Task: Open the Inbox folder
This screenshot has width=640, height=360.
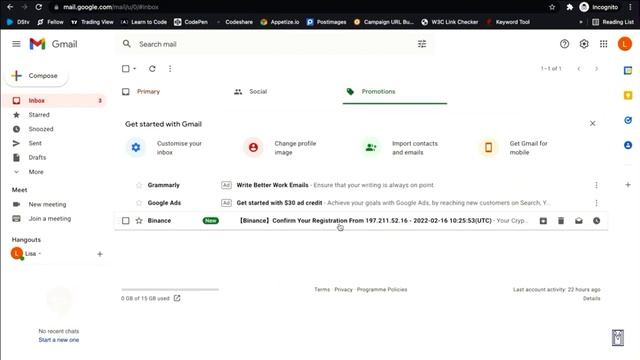Action: click(55, 100)
